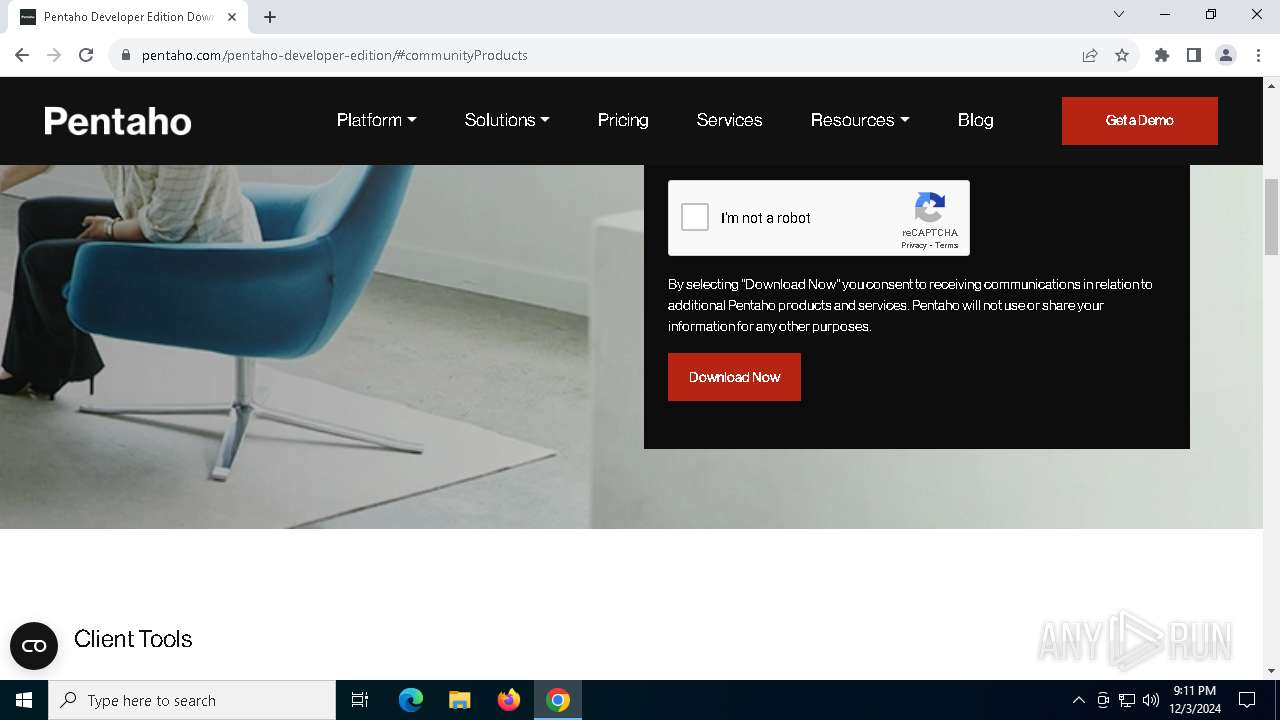This screenshot has width=1280, height=720.
Task: Click the page vertical scrollbar thumb
Action: tap(1272, 217)
